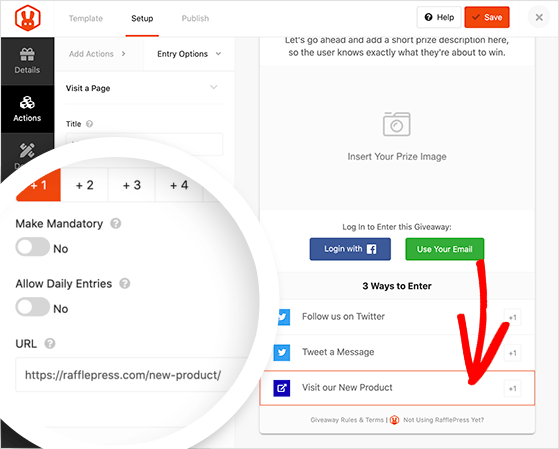The height and width of the screenshot is (449, 559).
Task: Click the Use Your Email button
Action: click(445, 249)
